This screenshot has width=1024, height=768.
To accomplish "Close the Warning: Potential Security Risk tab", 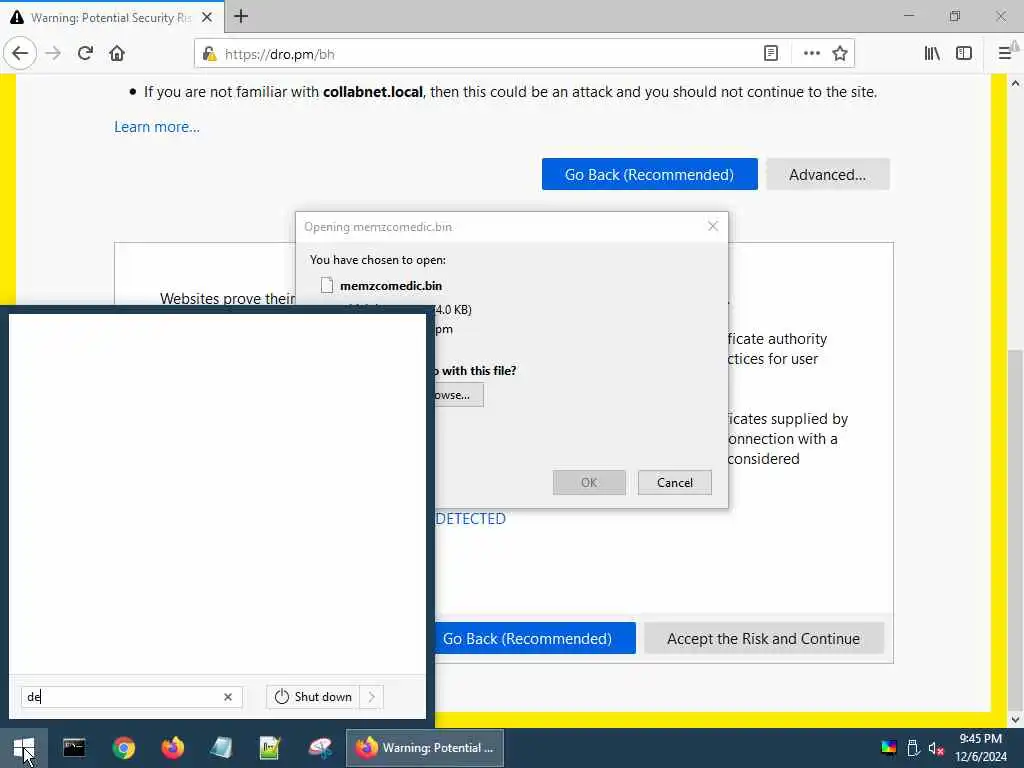I will click(206, 18).
